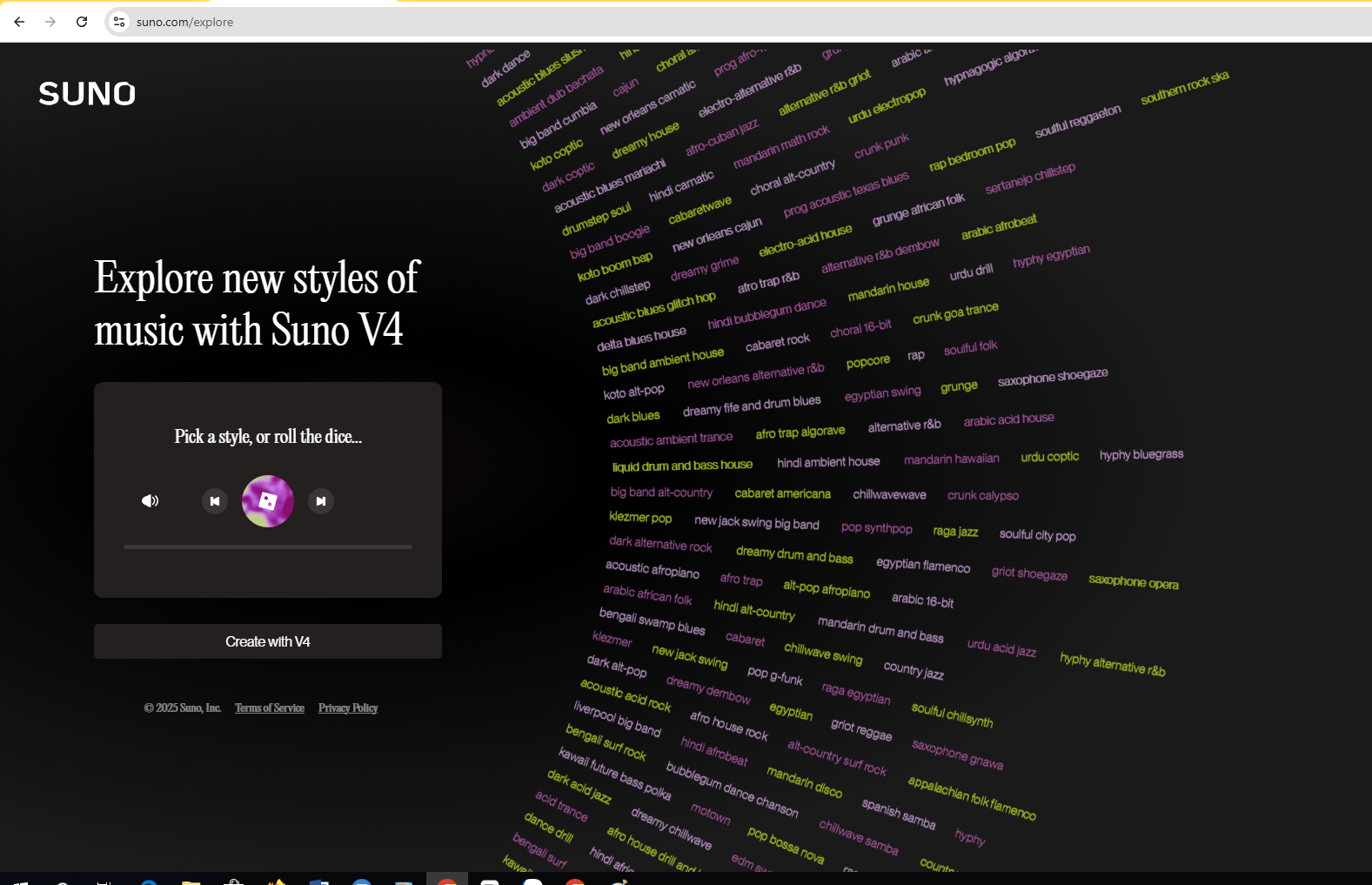Select the 'crunk goa trance' style
This screenshot has height=885, width=1372.
[x=955, y=312]
